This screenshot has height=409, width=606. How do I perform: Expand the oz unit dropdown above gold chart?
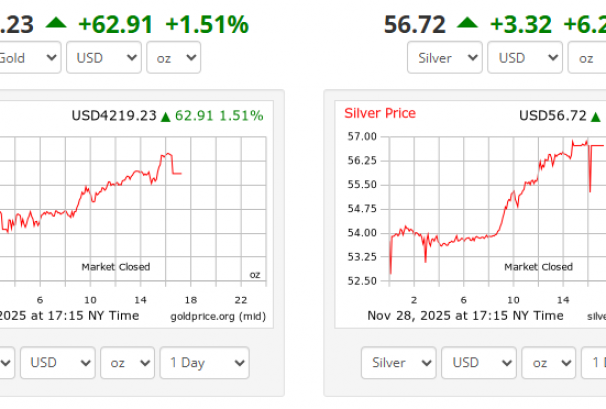pyautogui.click(x=173, y=58)
